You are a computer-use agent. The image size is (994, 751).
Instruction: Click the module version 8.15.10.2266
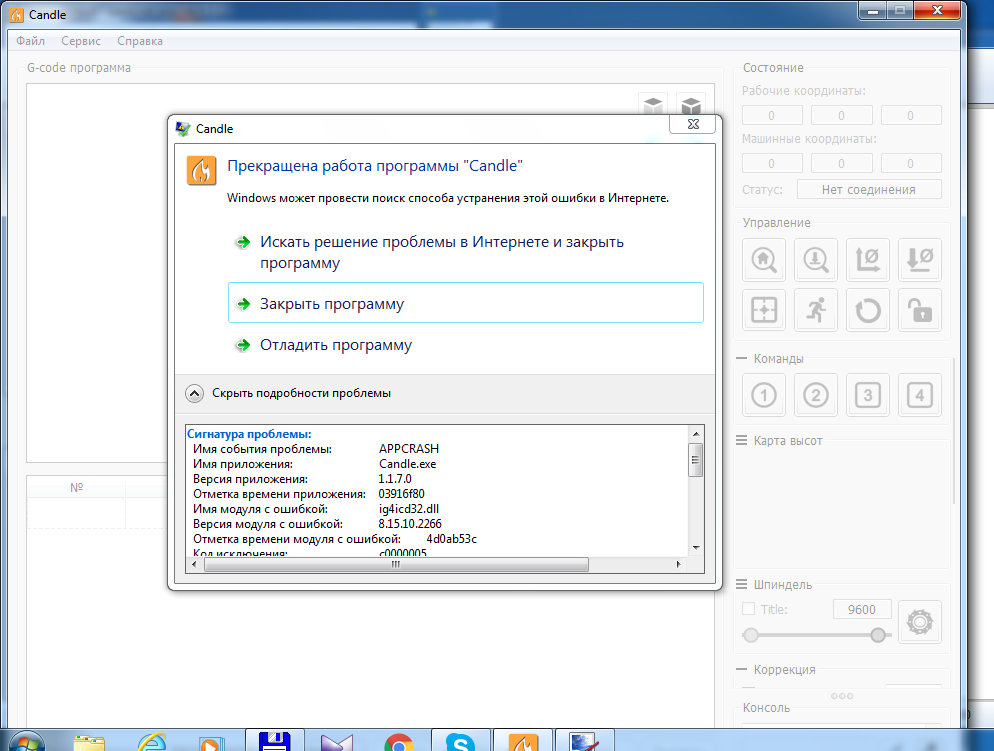(410, 524)
